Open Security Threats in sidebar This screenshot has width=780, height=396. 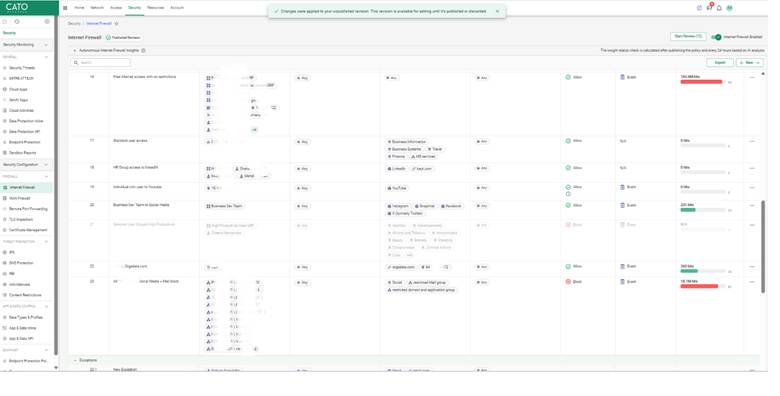(x=22, y=68)
